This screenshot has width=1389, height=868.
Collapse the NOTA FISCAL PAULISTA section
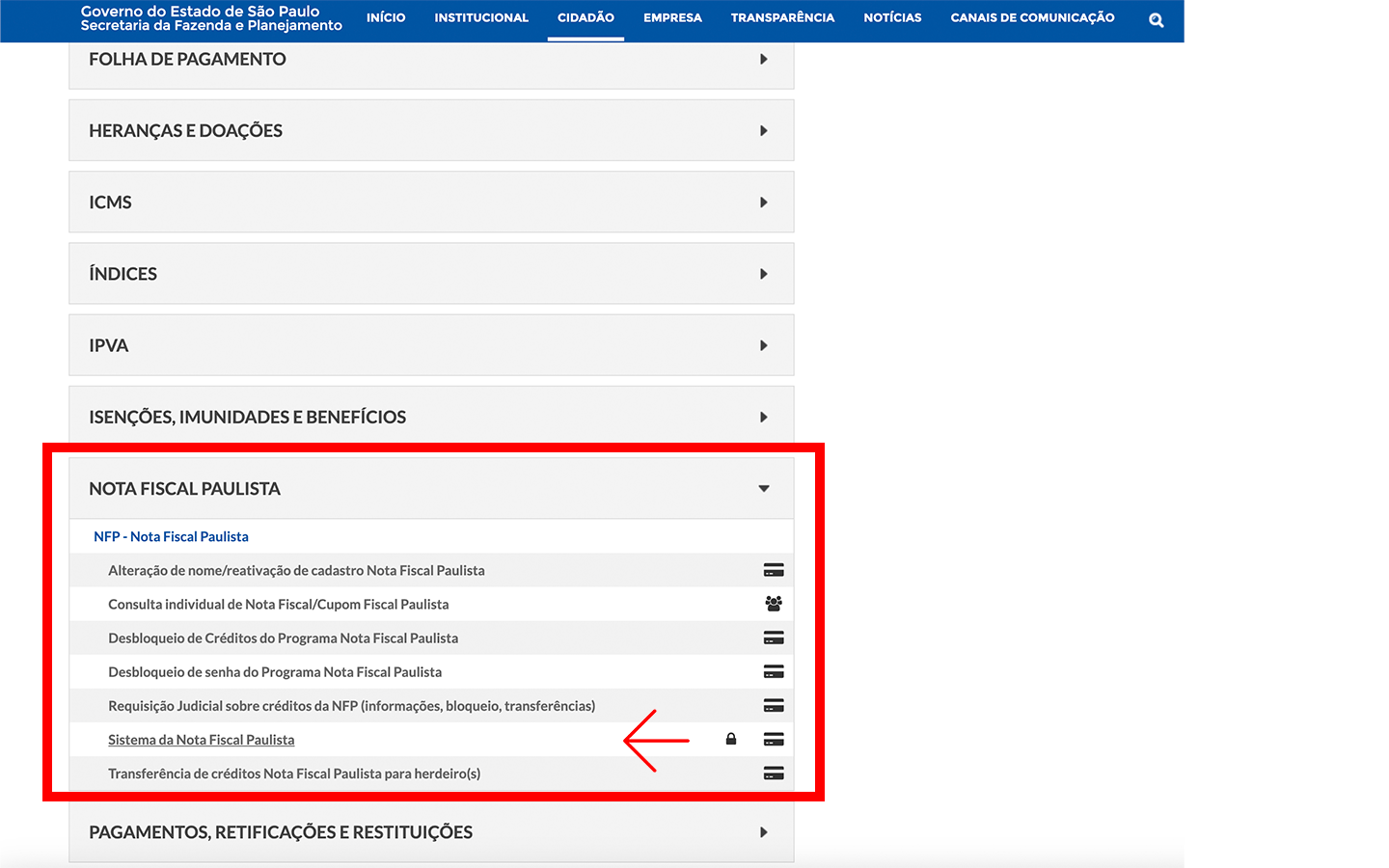tap(431, 488)
